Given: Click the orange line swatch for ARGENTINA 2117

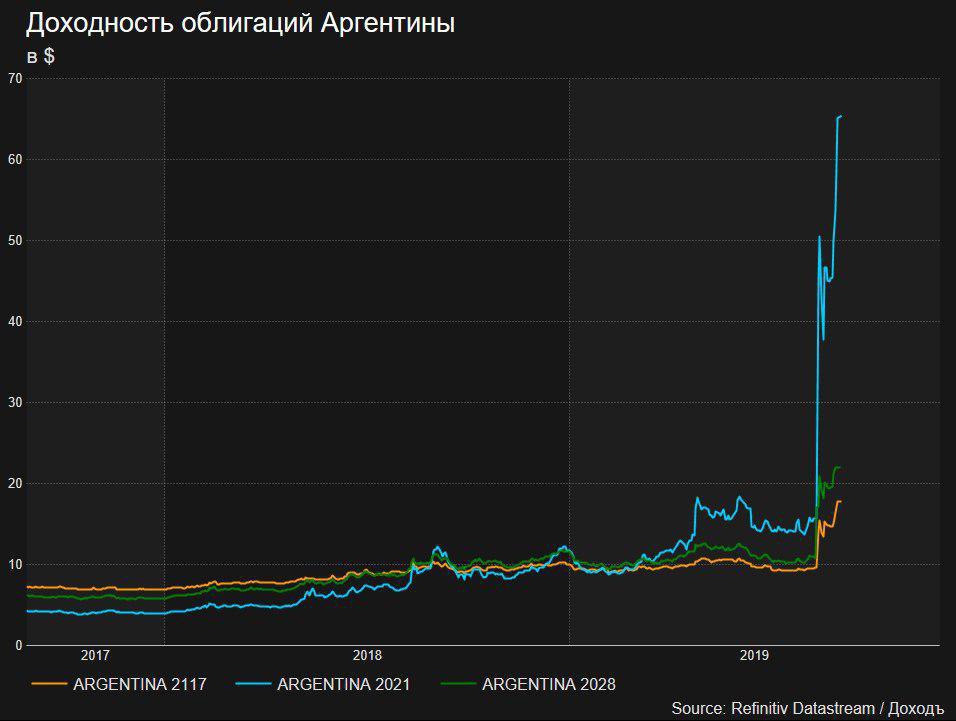Looking at the screenshot, I should pyautogui.click(x=49, y=684).
